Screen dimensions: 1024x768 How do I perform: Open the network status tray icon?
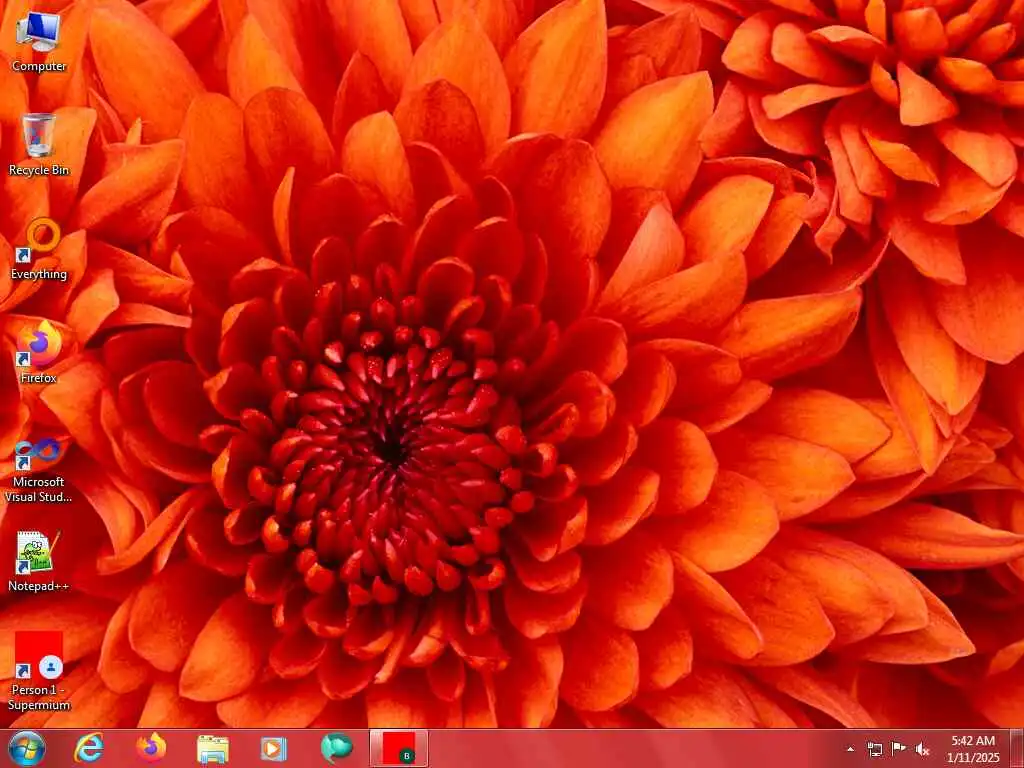[874, 749]
